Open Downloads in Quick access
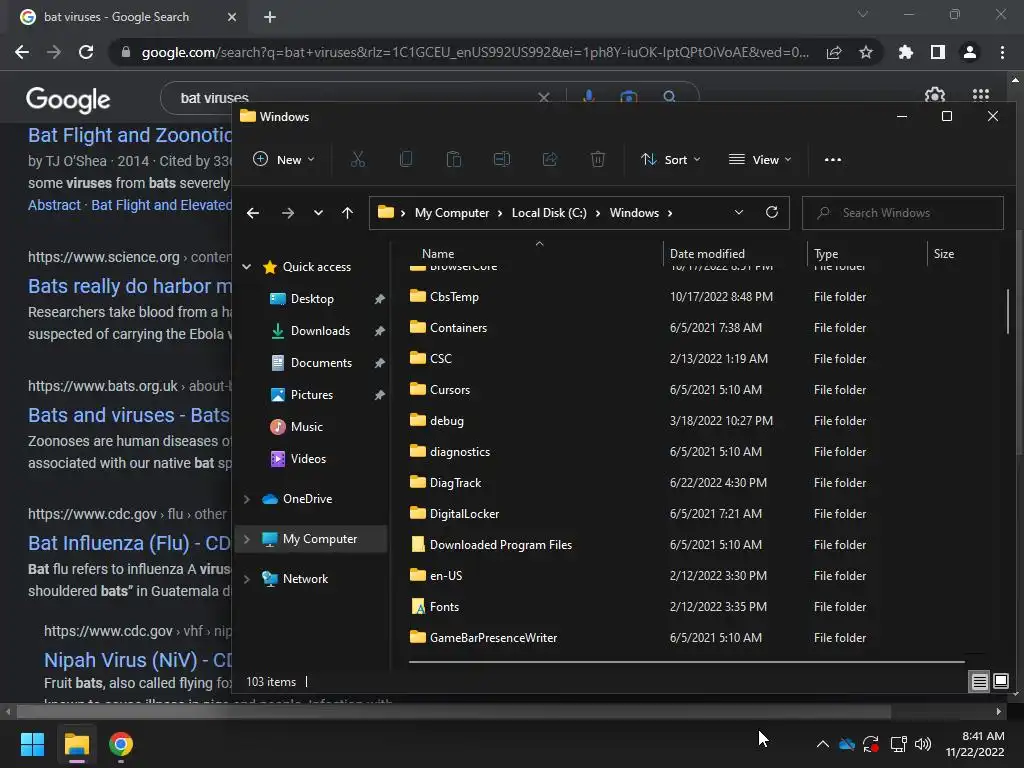The width and height of the screenshot is (1024, 768). pos(320,330)
